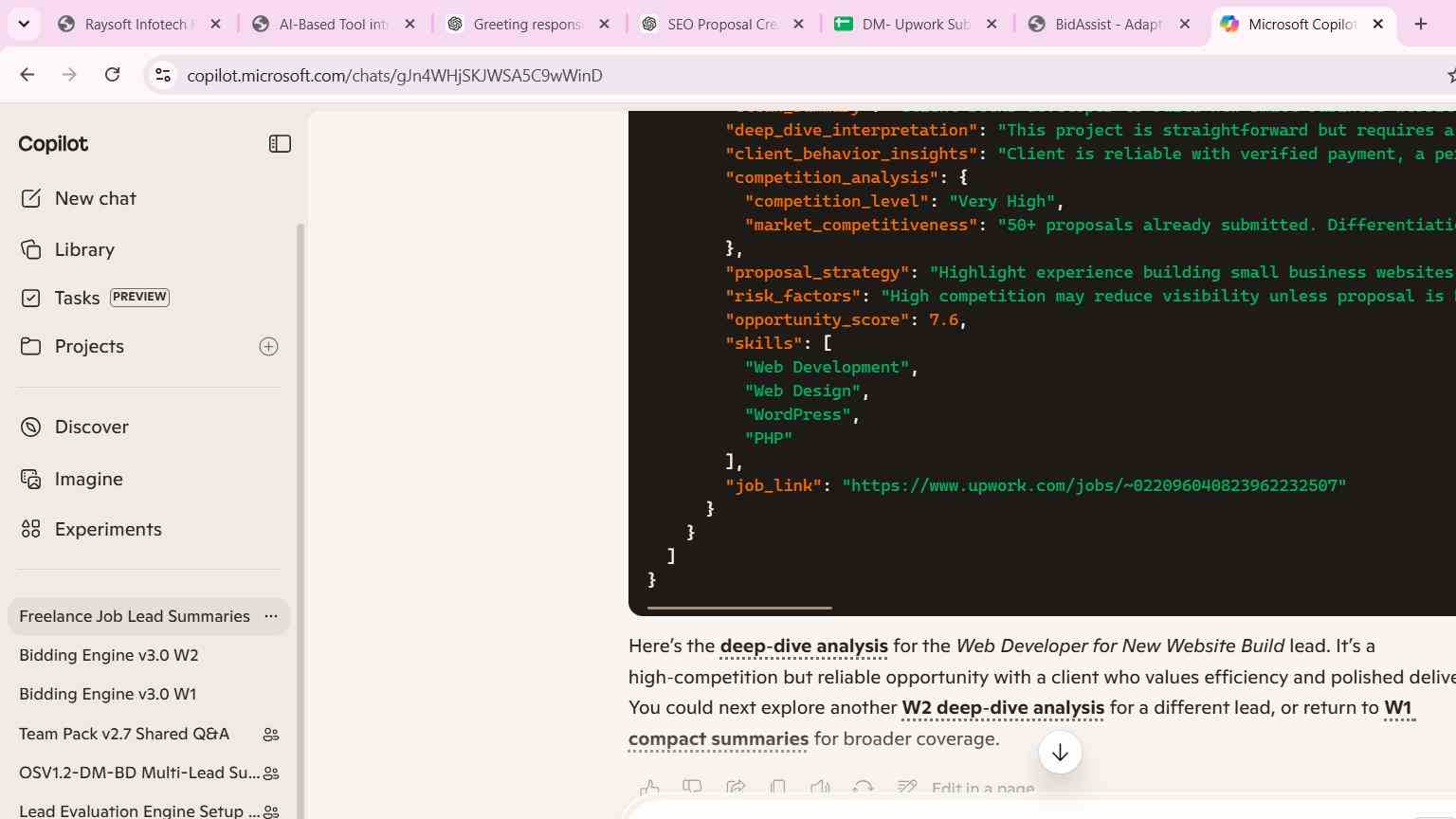Image resolution: width=1456 pixels, height=819 pixels.
Task: Open options for Freelance Job Lead Summaries chat
Action: [x=271, y=616]
